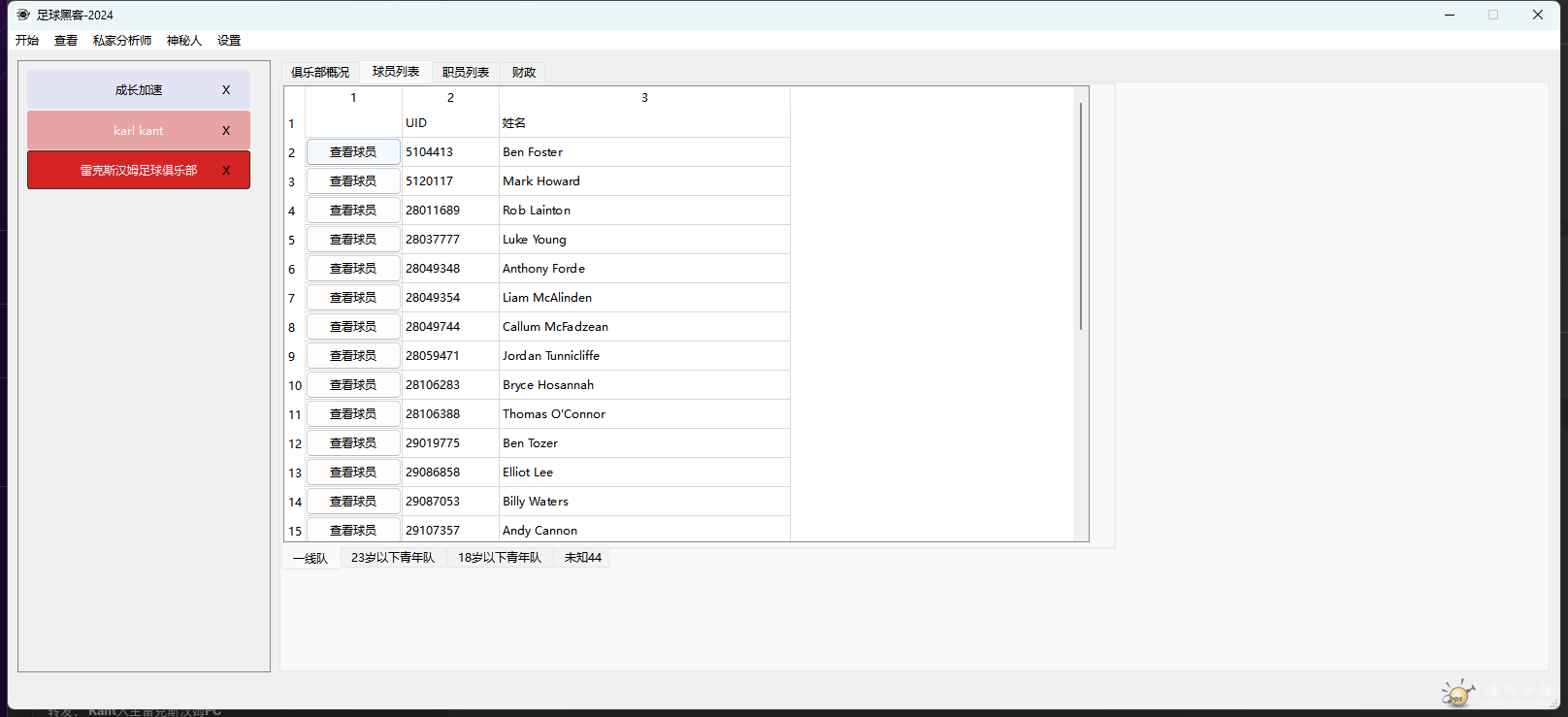Switch to the 财政 tab
Viewport: 1568px width, 717px height.
tap(524, 73)
